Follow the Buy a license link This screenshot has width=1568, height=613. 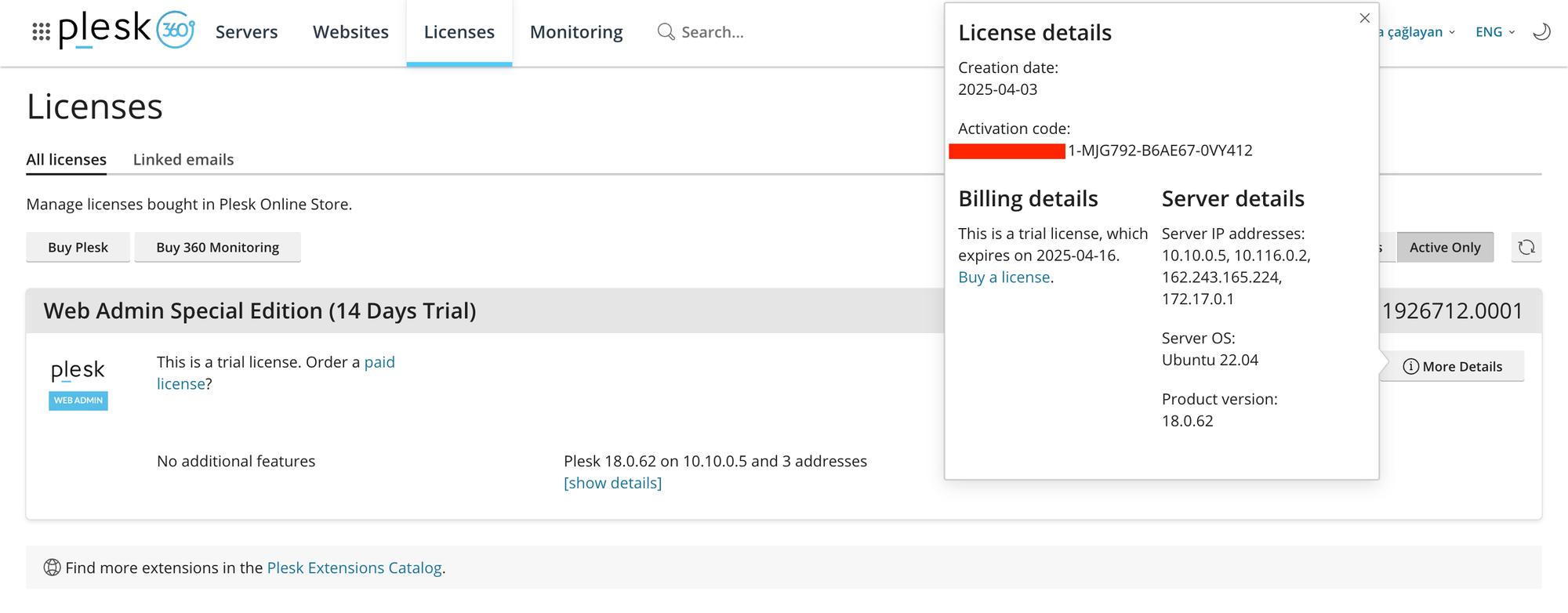1004,277
